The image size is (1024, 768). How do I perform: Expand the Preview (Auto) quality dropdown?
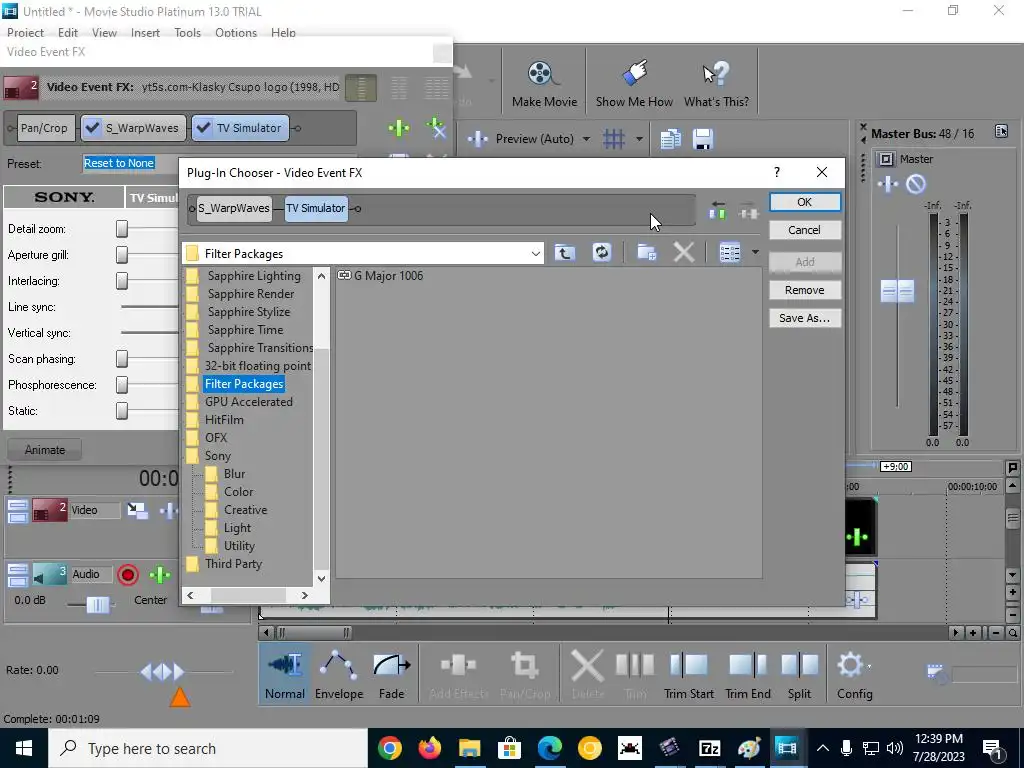click(586, 139)
